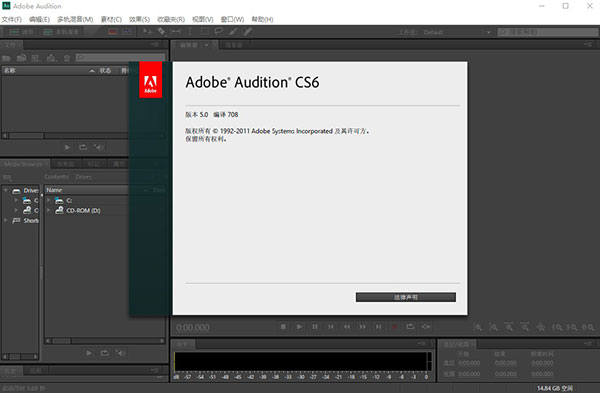Toggle auto-play in Files panel
This screenshot has height=393, width=600.
pyautogui.click(x=99, y=147)
